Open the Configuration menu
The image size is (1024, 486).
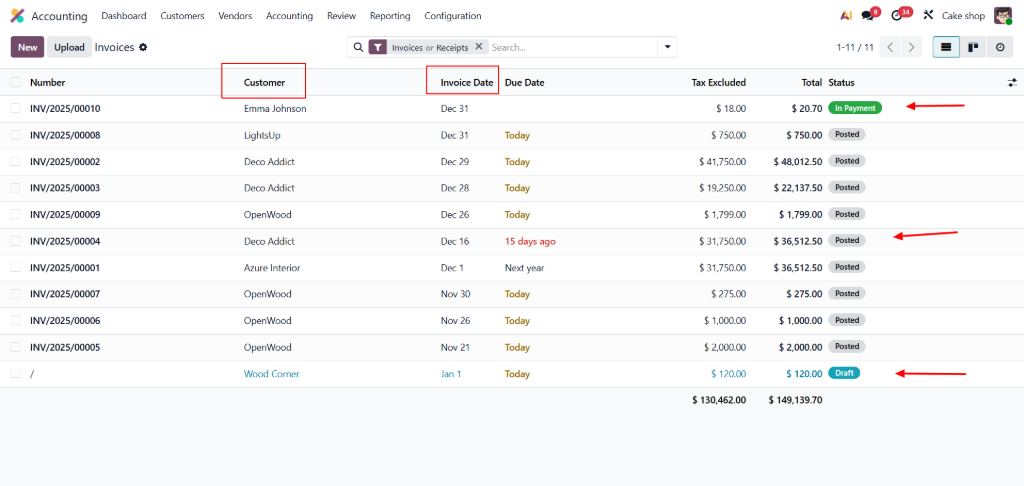pos(452,16)
